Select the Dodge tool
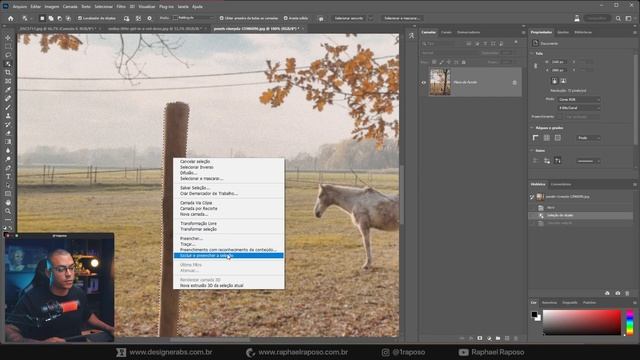 [x=8, y=159]
